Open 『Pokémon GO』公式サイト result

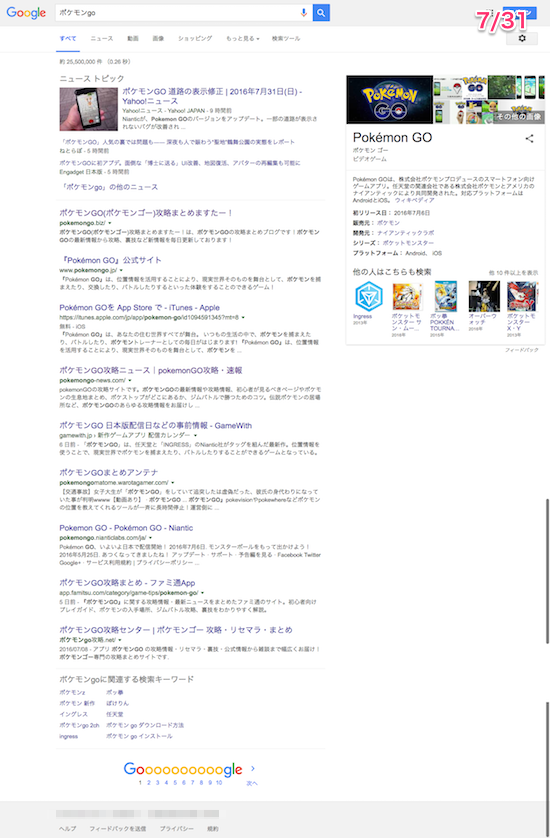click(111, 260)
